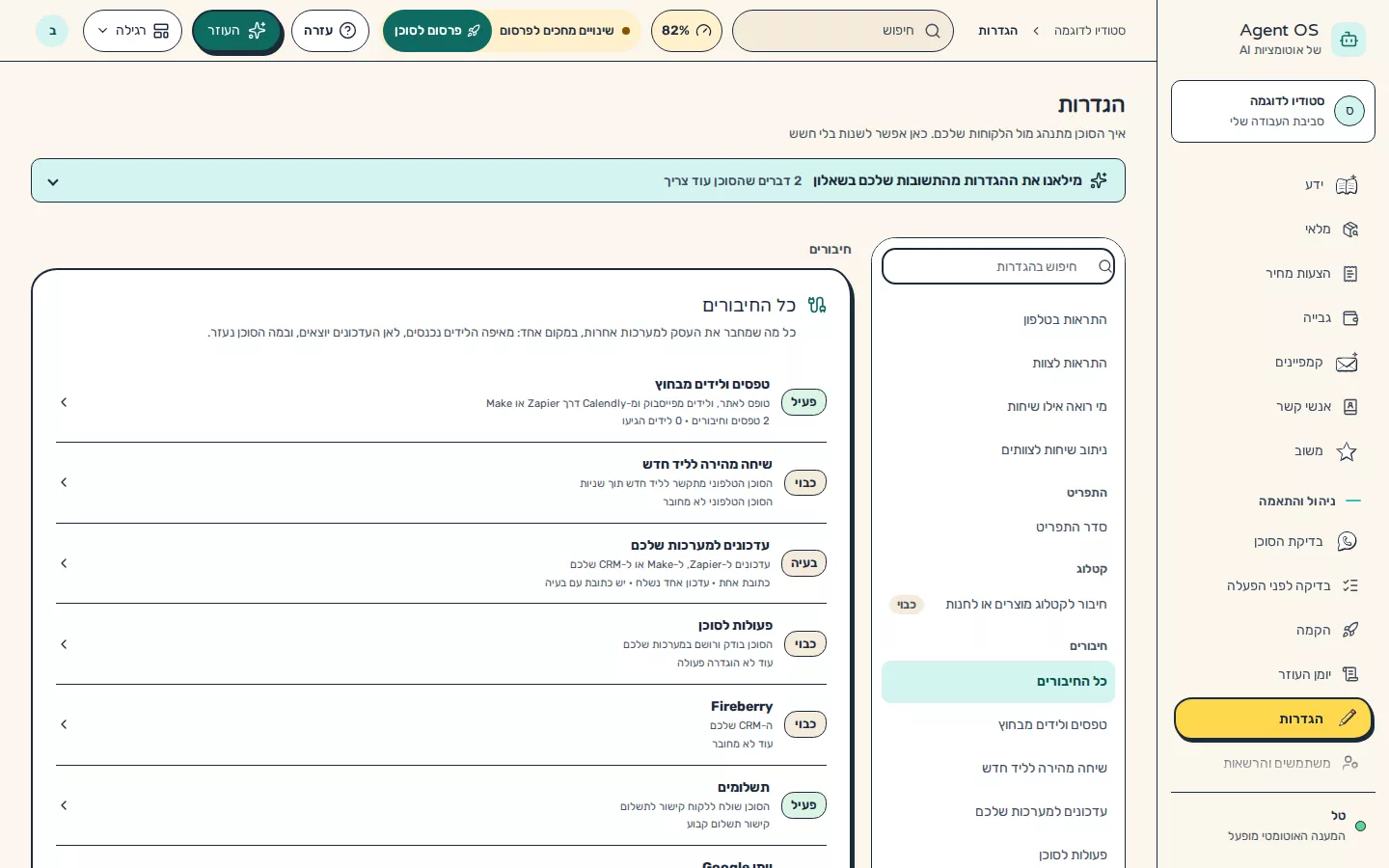1389x868 pixels.
Task: Go to הקמה using the rocket icon
Action: 1349,630
